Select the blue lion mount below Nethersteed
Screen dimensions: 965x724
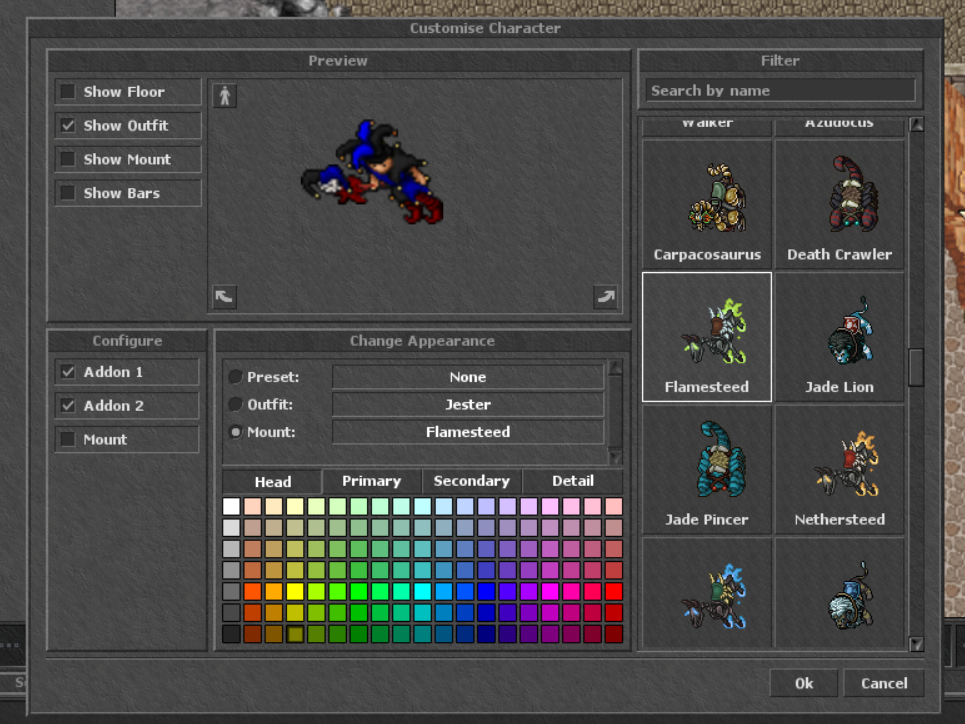pyautogui.click(x=839, y=593)
